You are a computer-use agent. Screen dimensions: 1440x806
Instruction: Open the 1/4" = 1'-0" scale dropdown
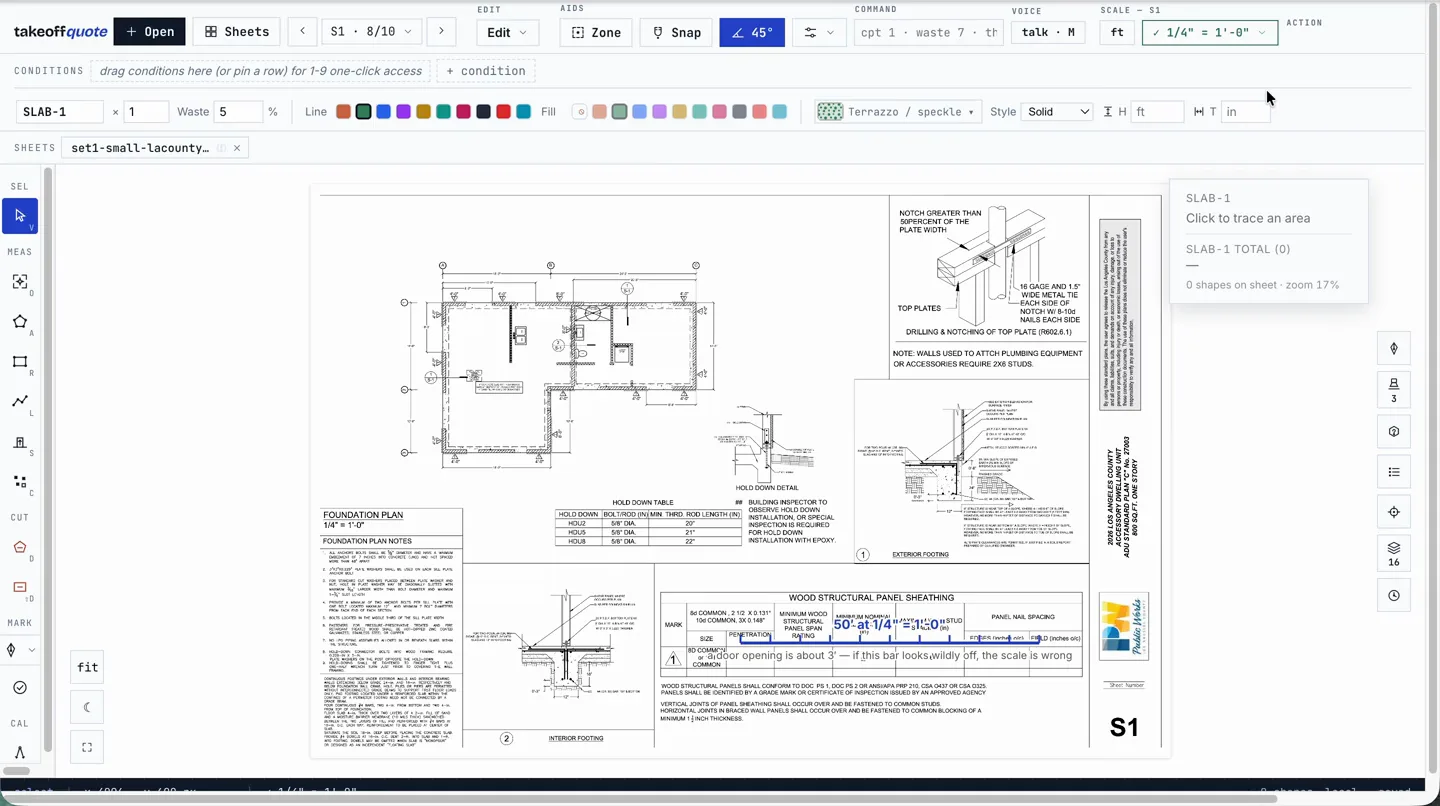tap(1210, 32)
